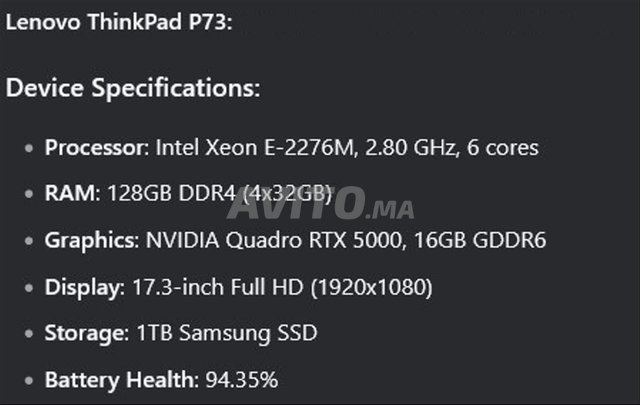Click the "Lenovo ThinkPad P73:" title text
The image size is (640, 405).
click(119, 23)
